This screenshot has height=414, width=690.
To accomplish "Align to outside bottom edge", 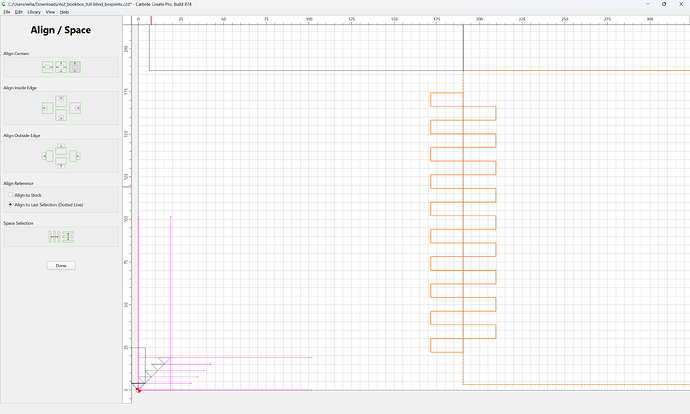I will click(61, 163).
